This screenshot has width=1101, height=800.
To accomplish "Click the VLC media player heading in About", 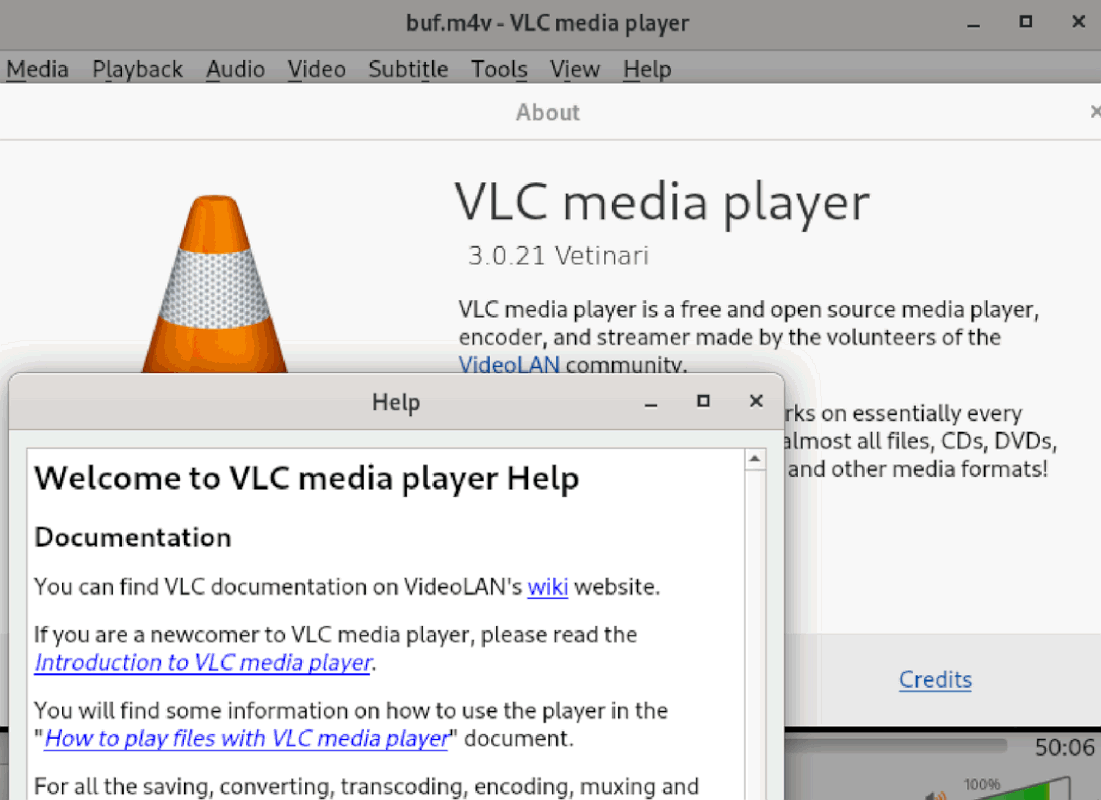I will 662,203.
